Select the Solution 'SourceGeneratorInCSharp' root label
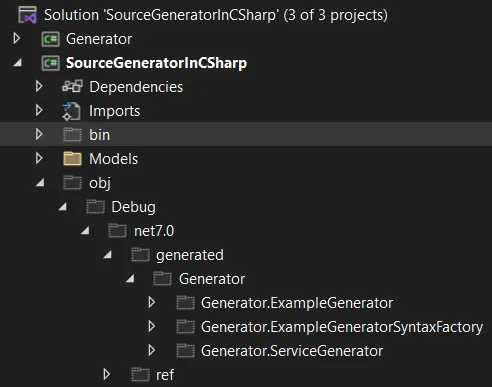492x387 pixels. 216,15
